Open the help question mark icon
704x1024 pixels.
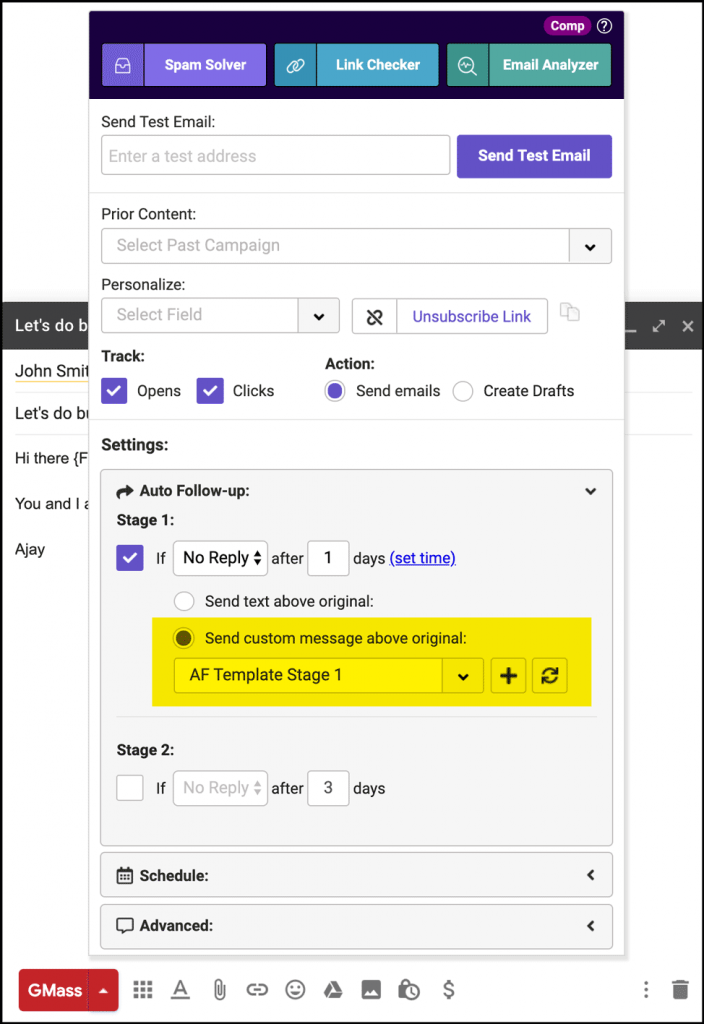pyautogui.click(x=604, y=26)
